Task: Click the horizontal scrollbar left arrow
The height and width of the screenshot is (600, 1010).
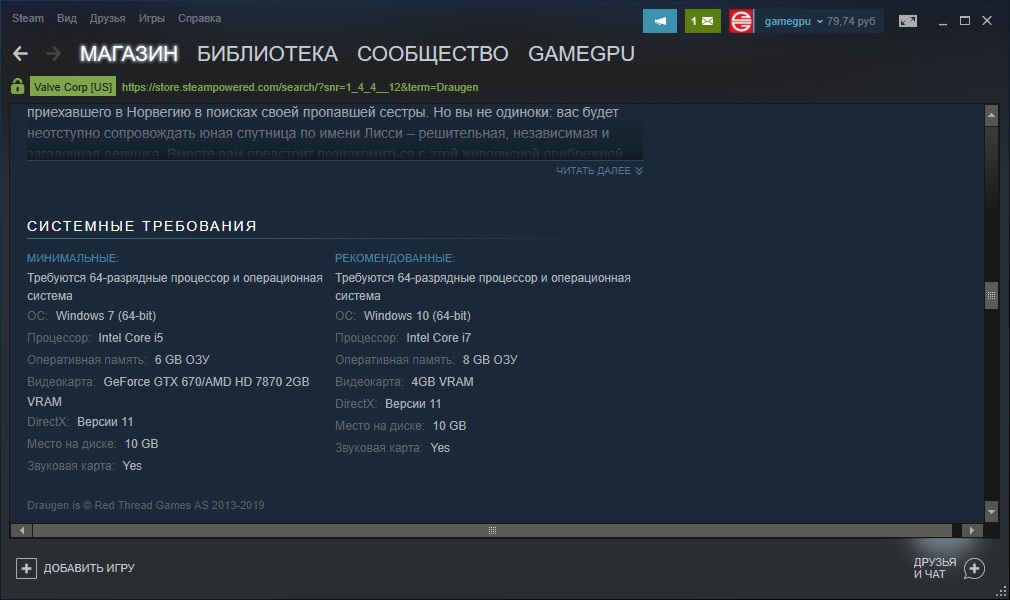Action: click(x=21, y=530)
